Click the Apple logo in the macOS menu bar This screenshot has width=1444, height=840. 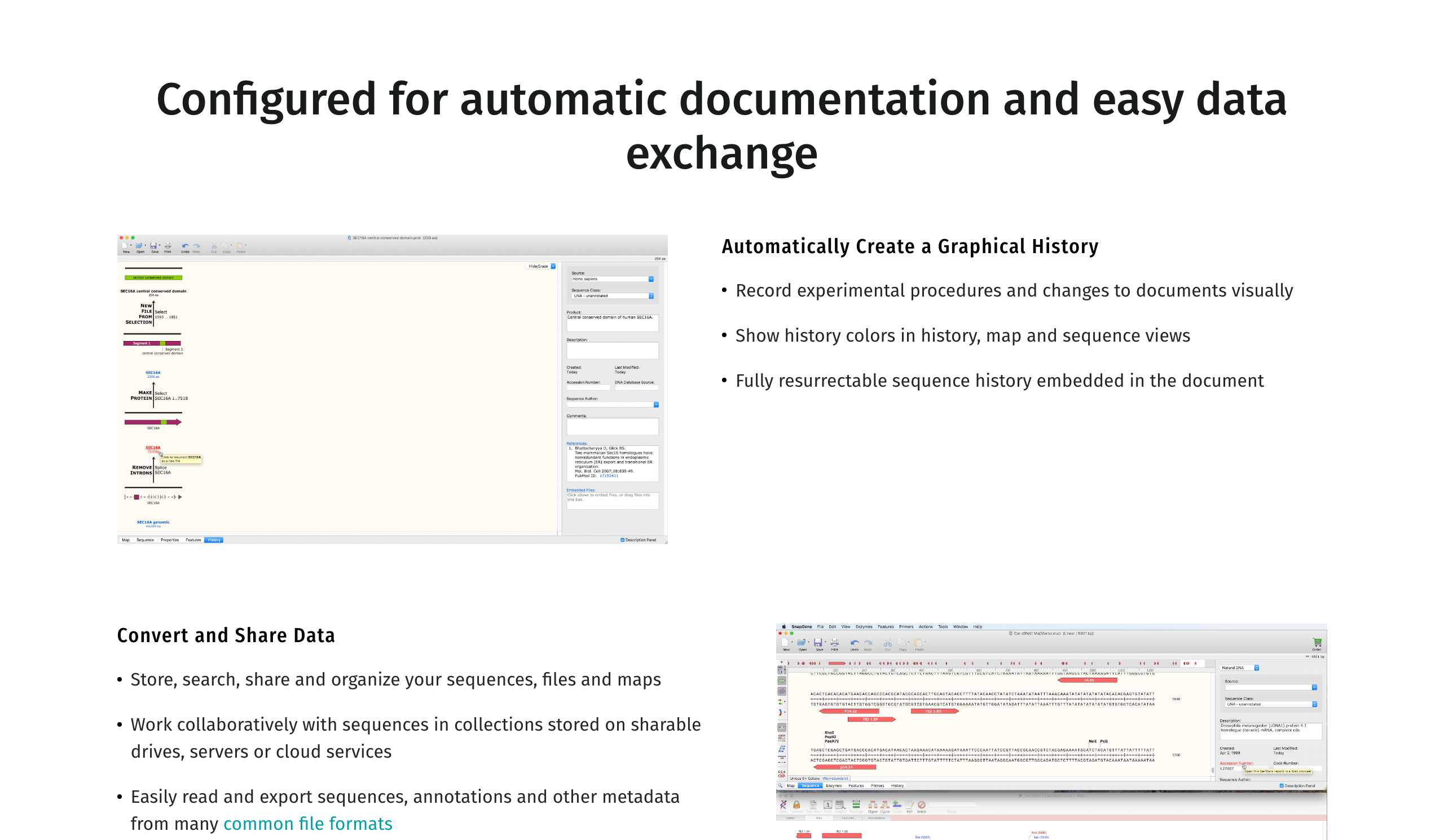783,626
